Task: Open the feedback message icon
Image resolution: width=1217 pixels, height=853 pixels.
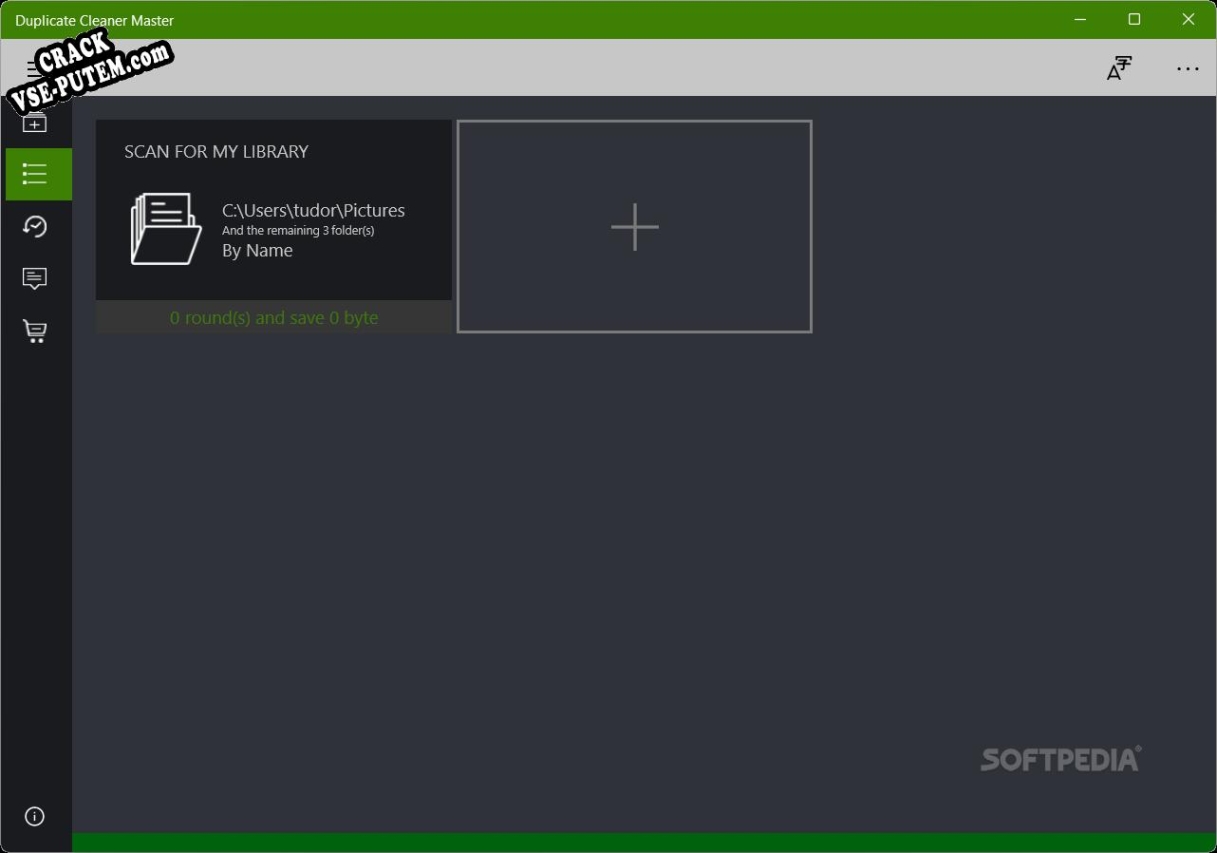Action: click(35, 279)
